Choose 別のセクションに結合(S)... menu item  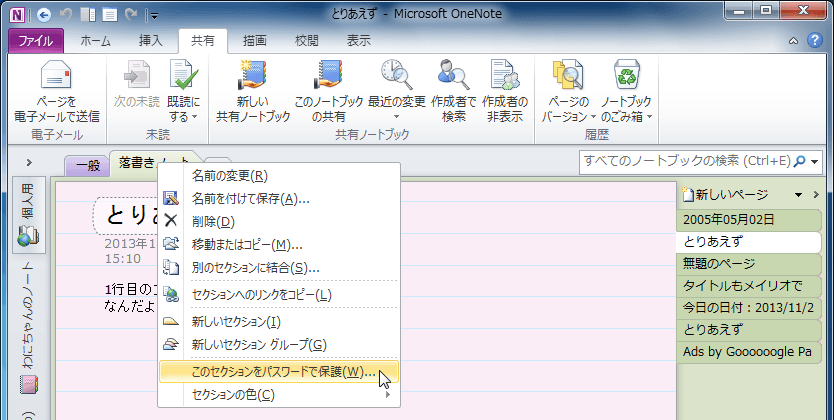click(x=279, y=267)
